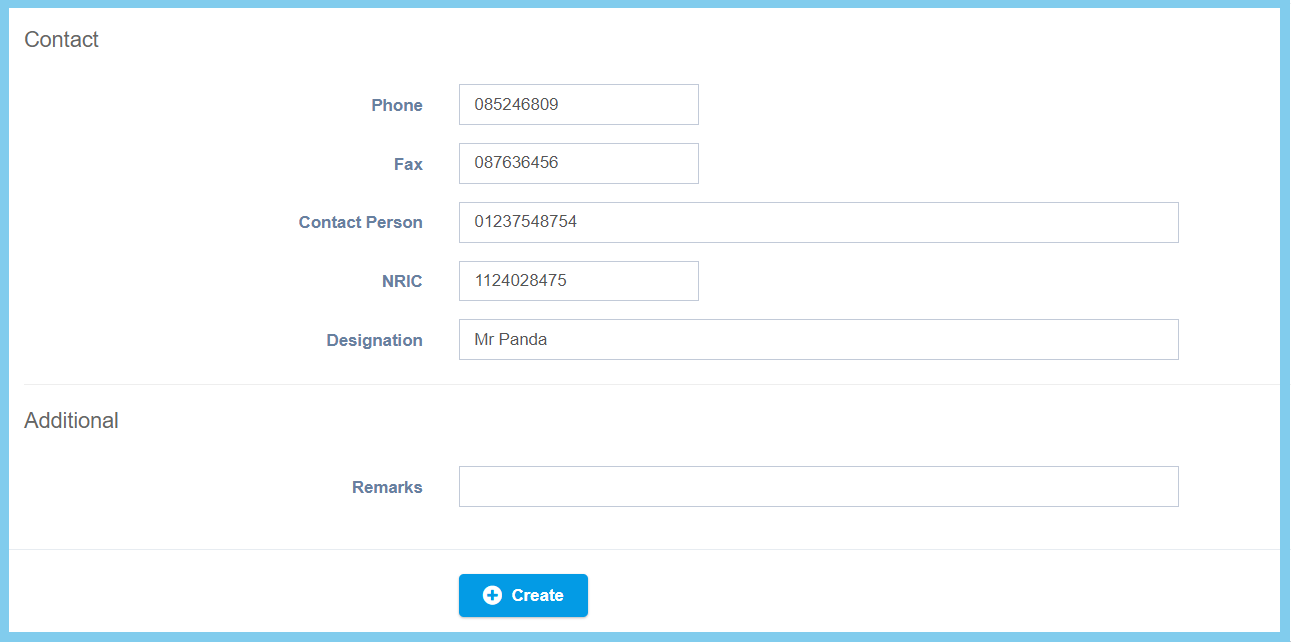The width and height of the screenshot is (1291, 642).
Task: Click the Remarks field label
Action: [387, 487]
